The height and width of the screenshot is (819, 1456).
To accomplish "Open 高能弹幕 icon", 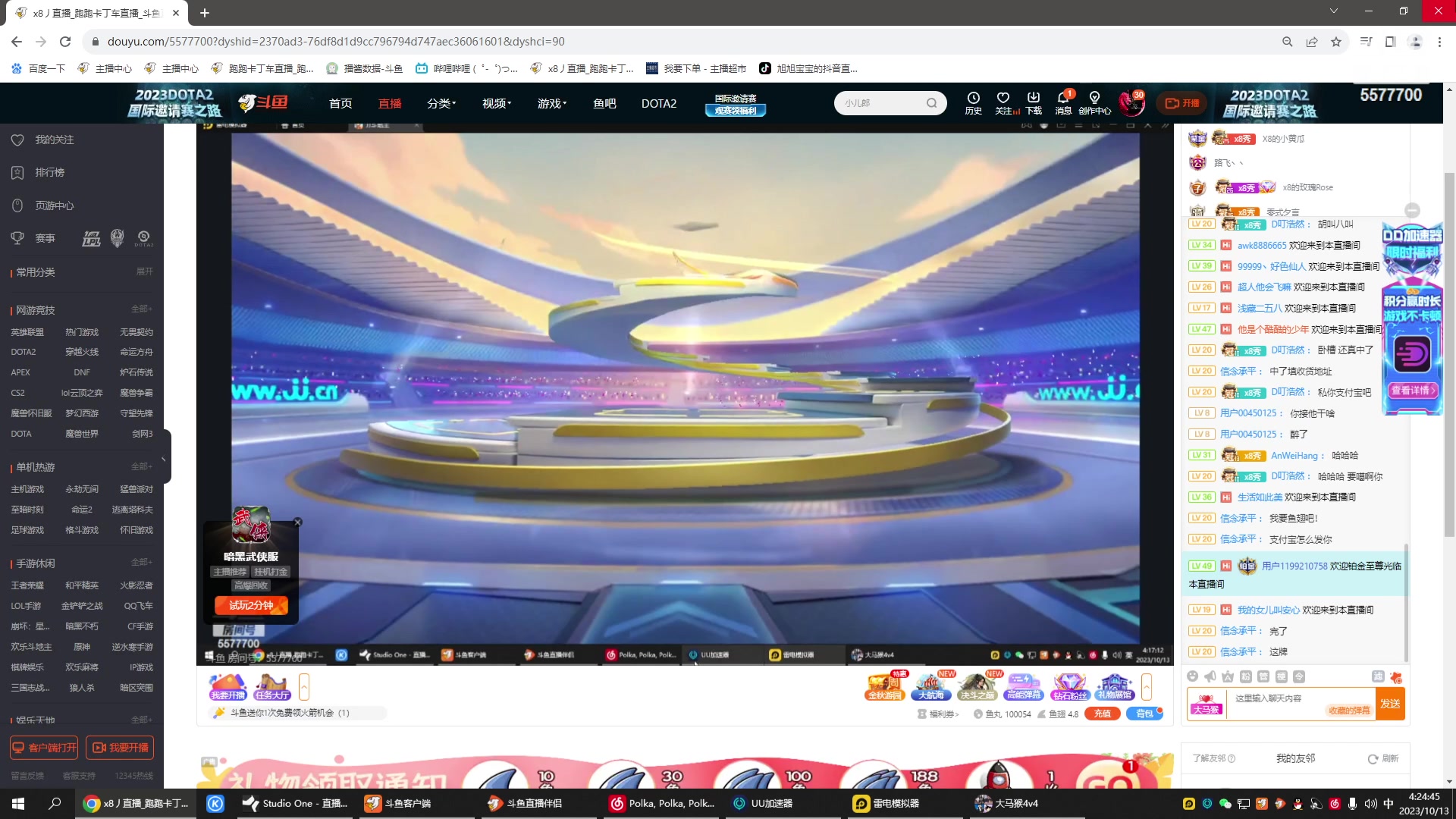I will click(1024, 686).
